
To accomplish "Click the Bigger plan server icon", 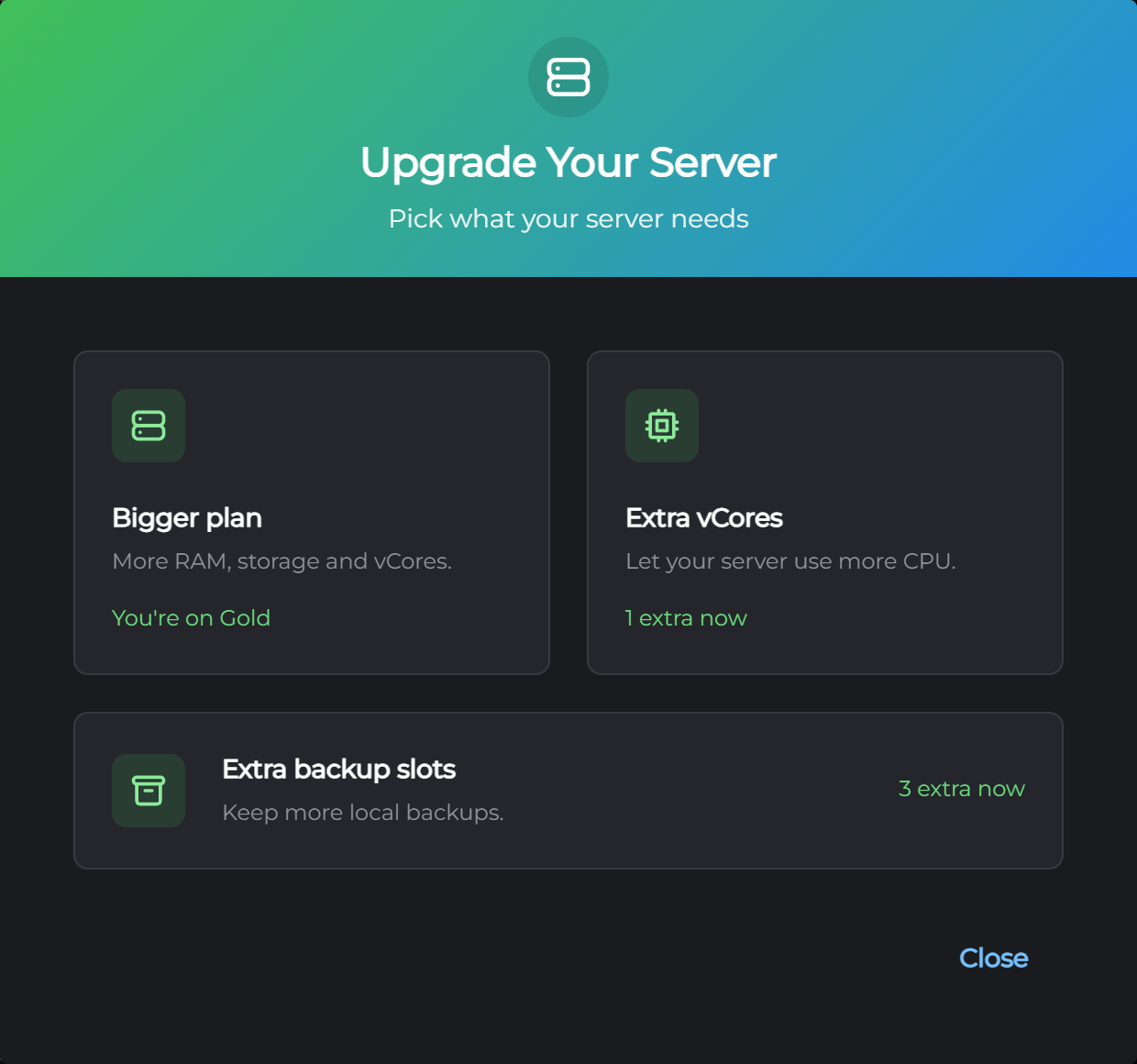I will (x=149, y=426).
